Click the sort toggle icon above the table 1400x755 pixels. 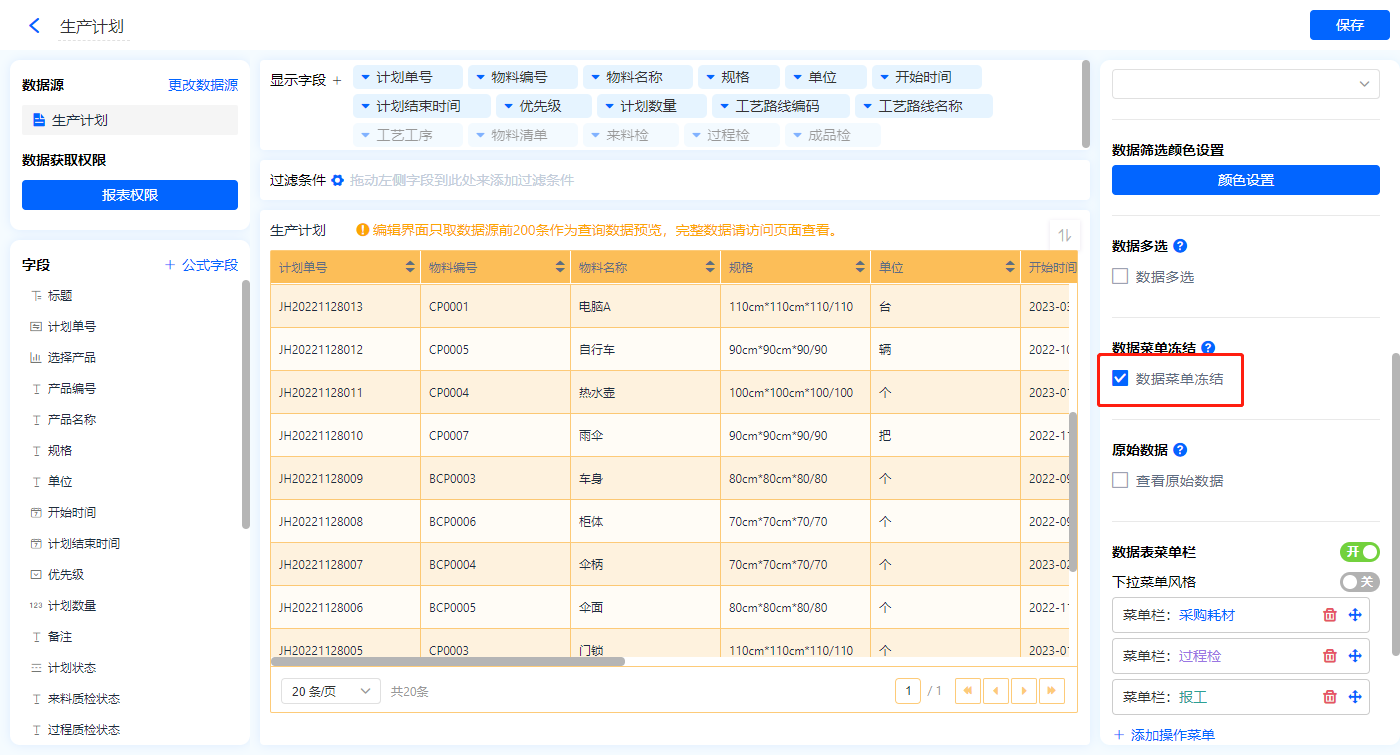[x=1064, y=234]
